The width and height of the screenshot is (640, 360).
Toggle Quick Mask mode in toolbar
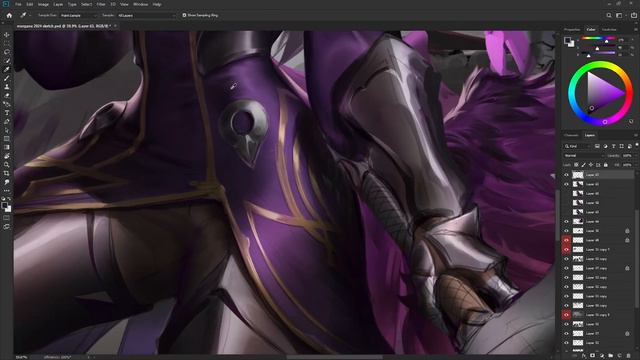[7, 218]
